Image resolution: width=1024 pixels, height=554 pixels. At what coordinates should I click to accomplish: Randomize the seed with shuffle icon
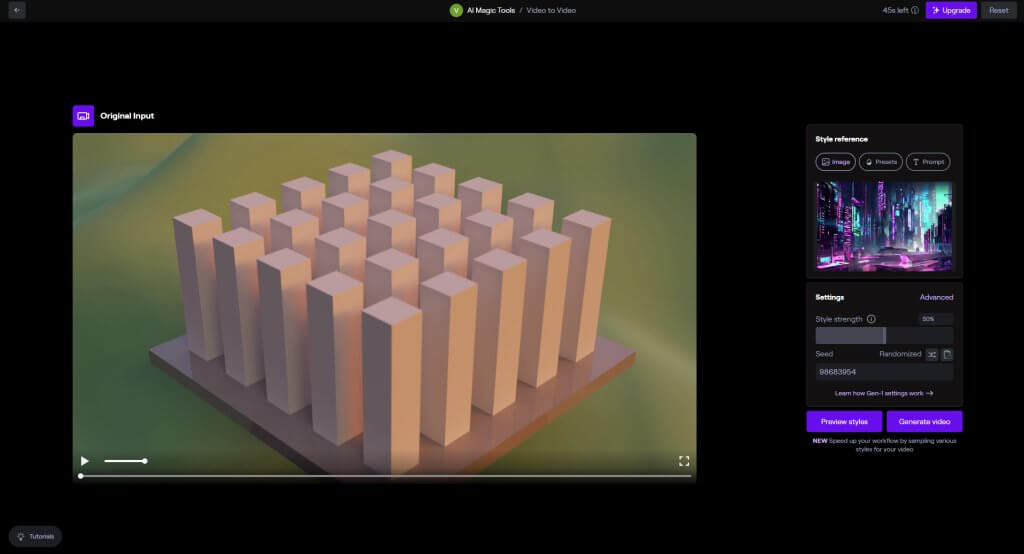931,354
